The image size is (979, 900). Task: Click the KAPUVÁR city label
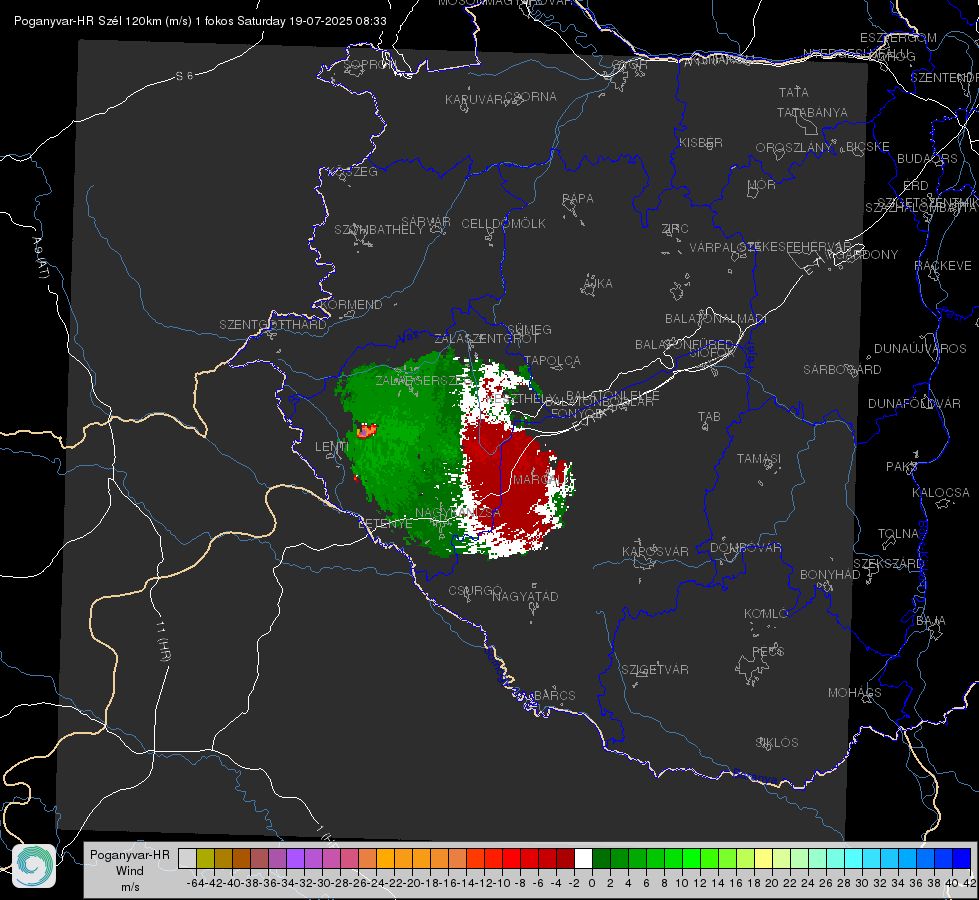click(x=475, y=100)
